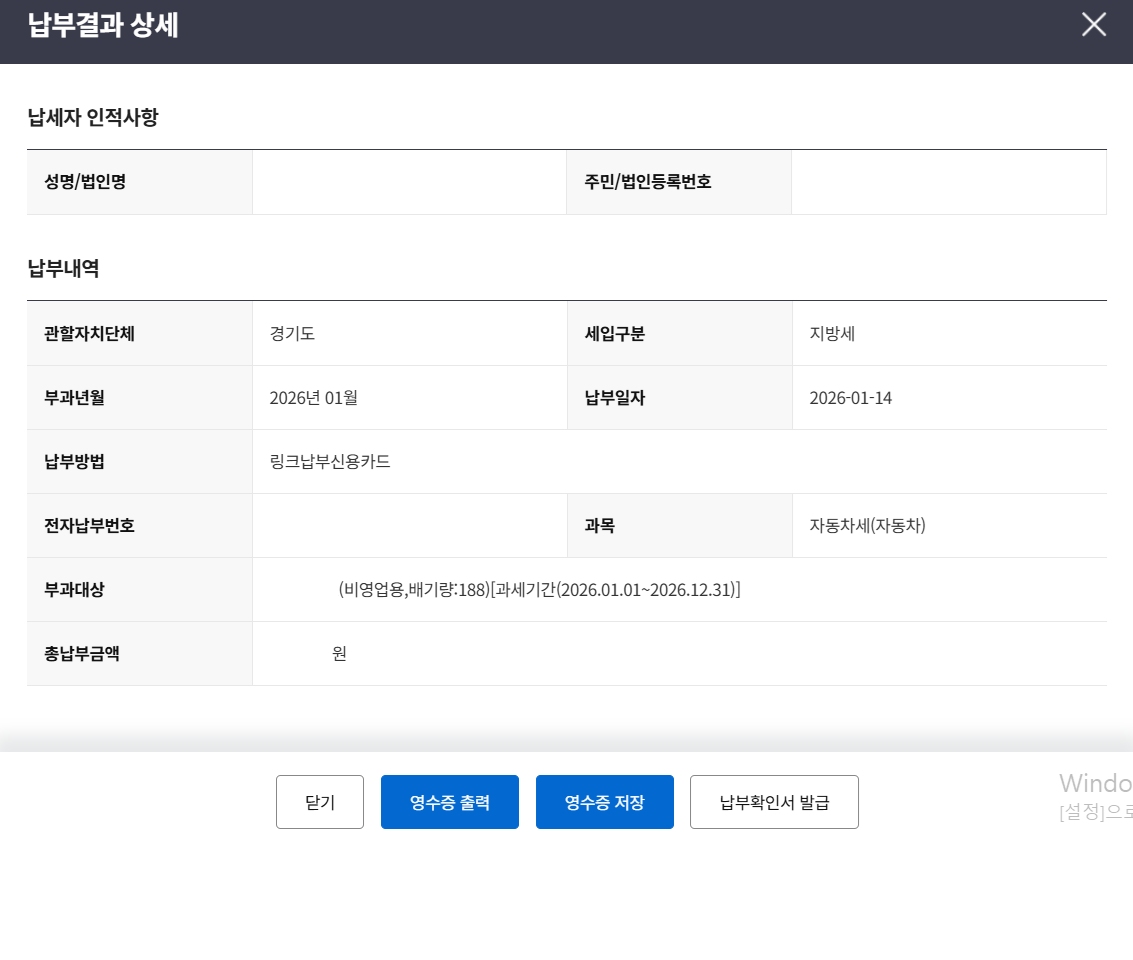Select the 성명/법인명 value cell

[408, 181]
